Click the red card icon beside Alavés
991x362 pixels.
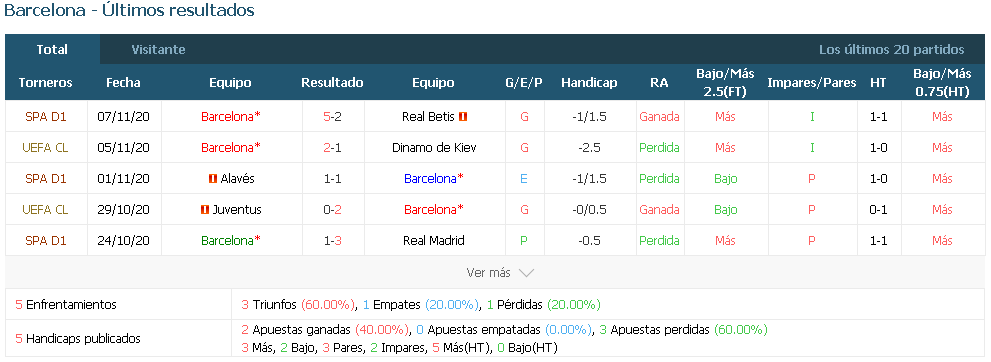213,179
